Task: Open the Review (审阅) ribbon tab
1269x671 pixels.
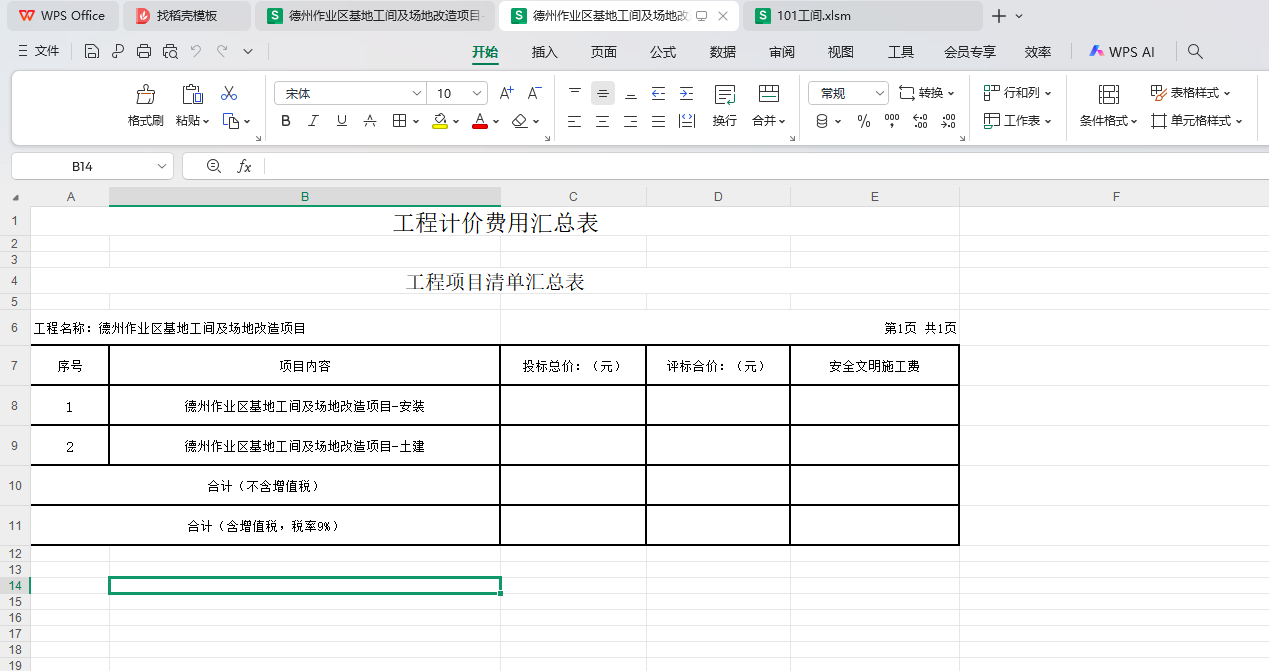Action: click(782, 52)
